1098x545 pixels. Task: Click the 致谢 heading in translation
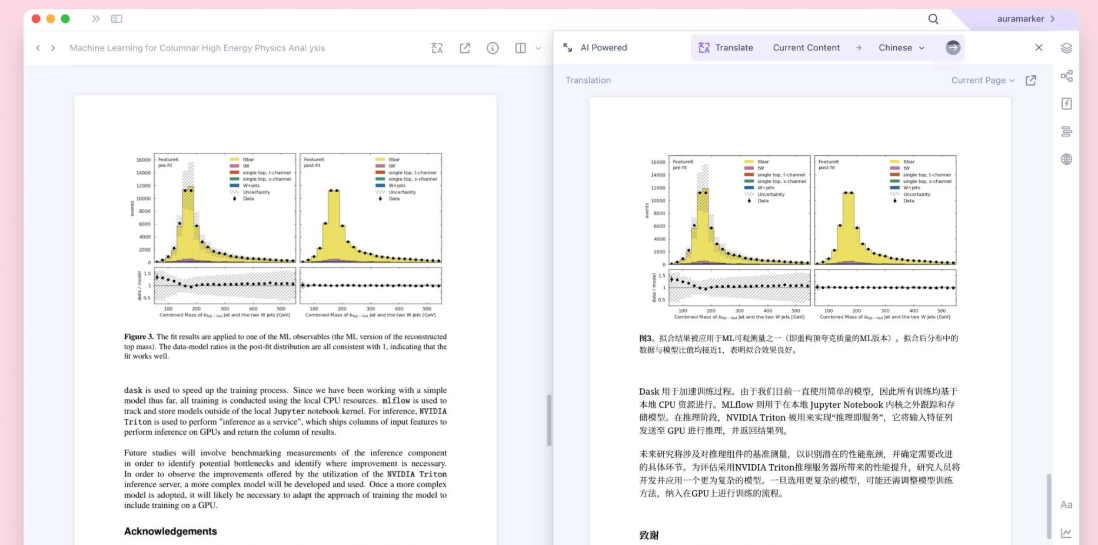(x=649, y=535)
